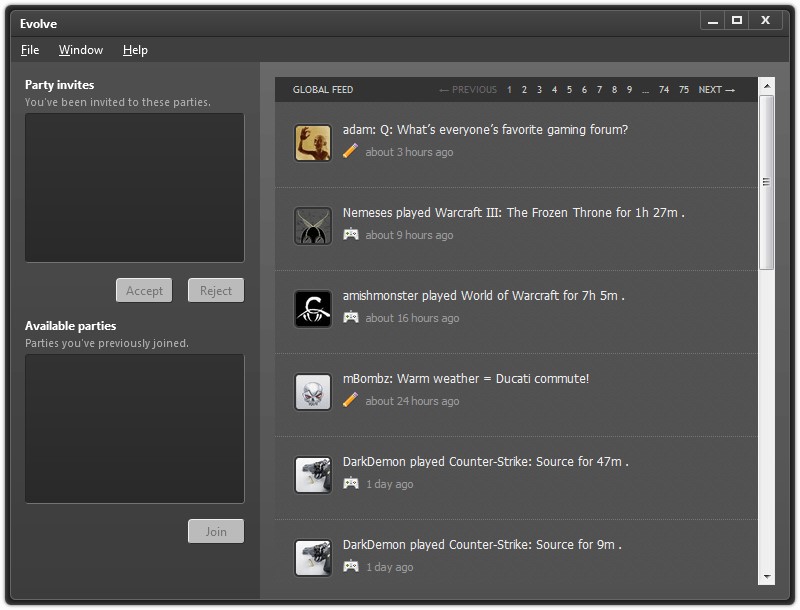
Task: Click the gamepad icon under Nemeses' activity
Action: tap(351, 235)
